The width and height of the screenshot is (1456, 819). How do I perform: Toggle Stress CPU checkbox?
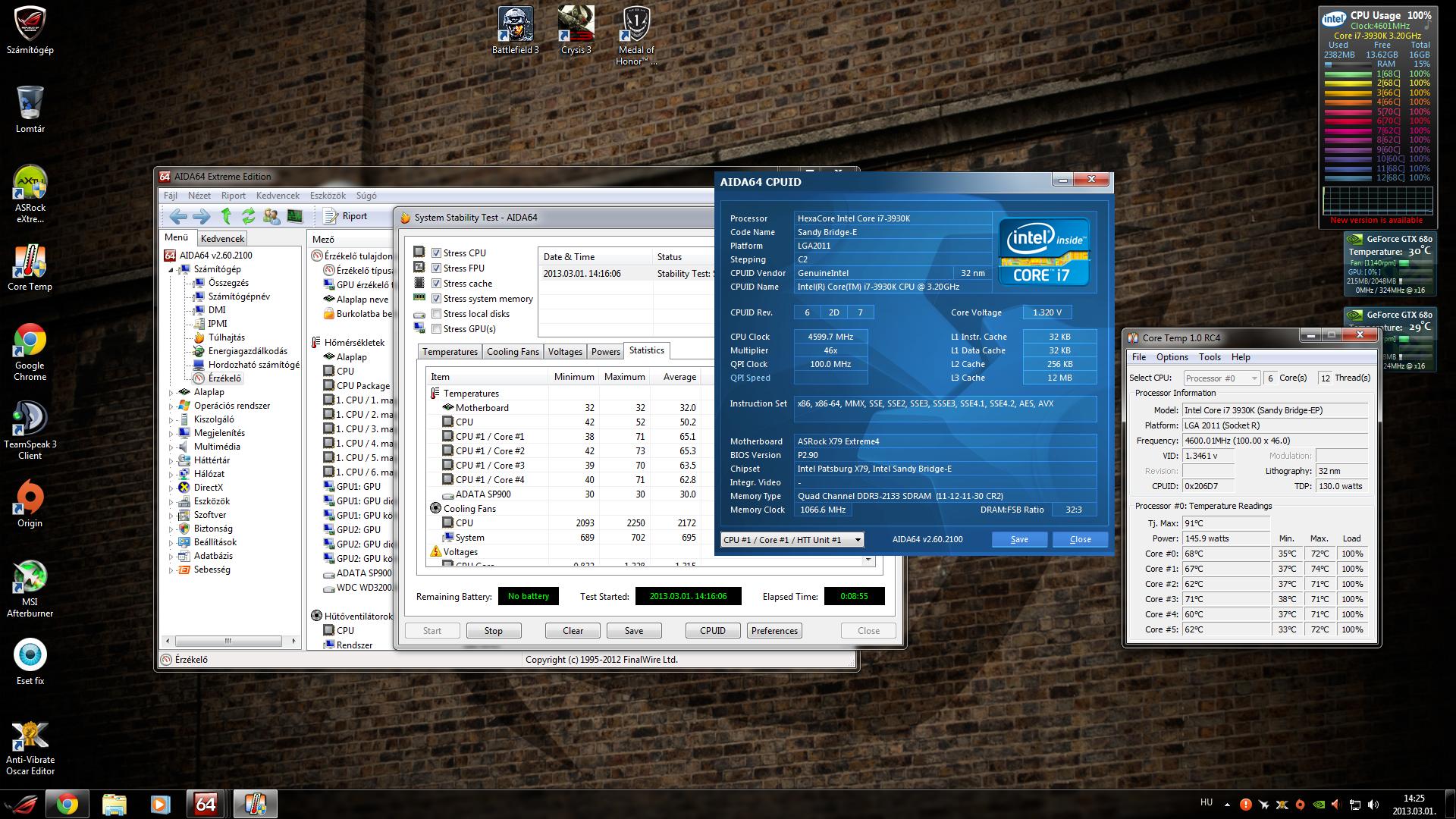pos(436,253)
